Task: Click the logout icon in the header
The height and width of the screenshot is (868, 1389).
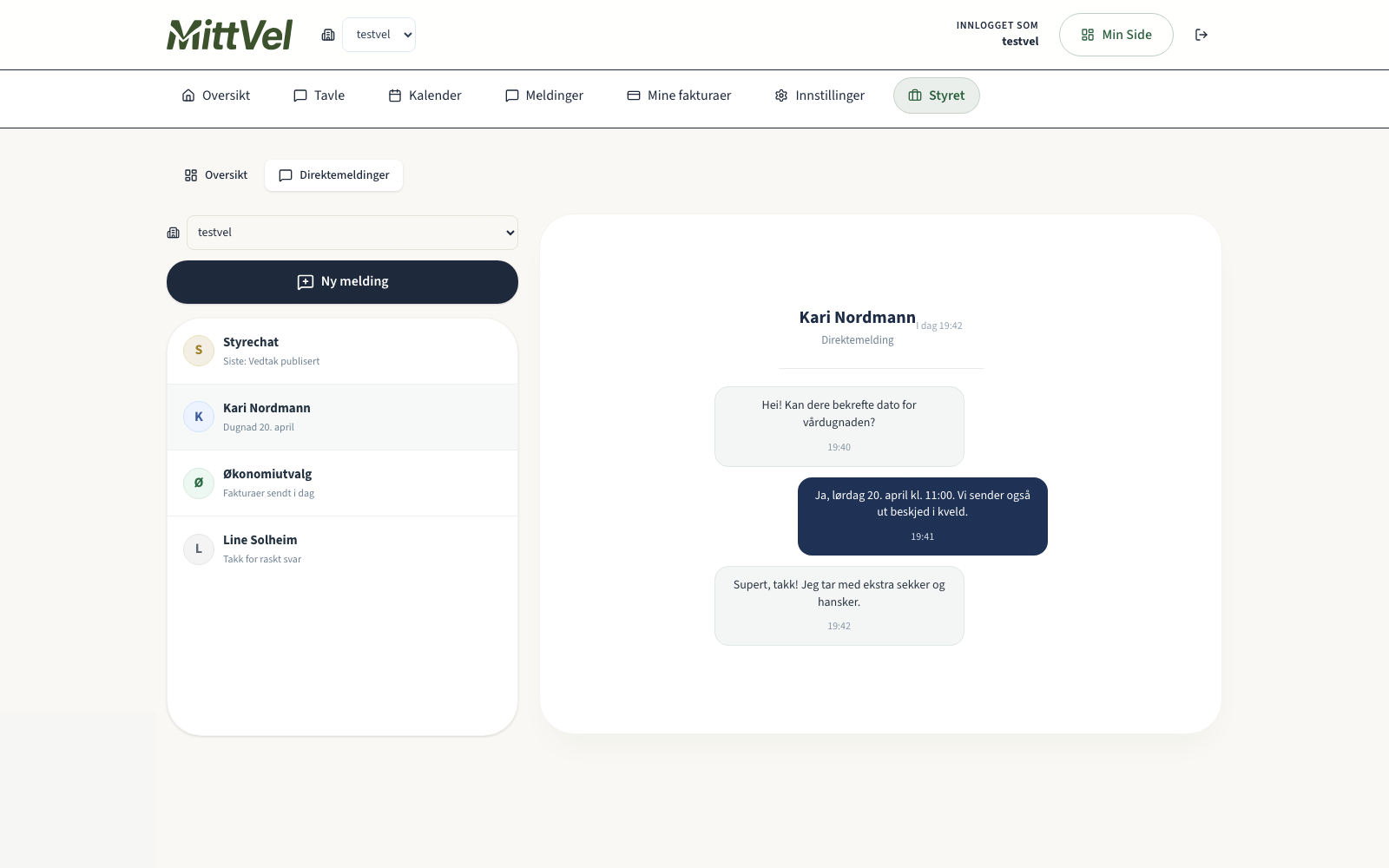Action: [x=1201, y=35]
